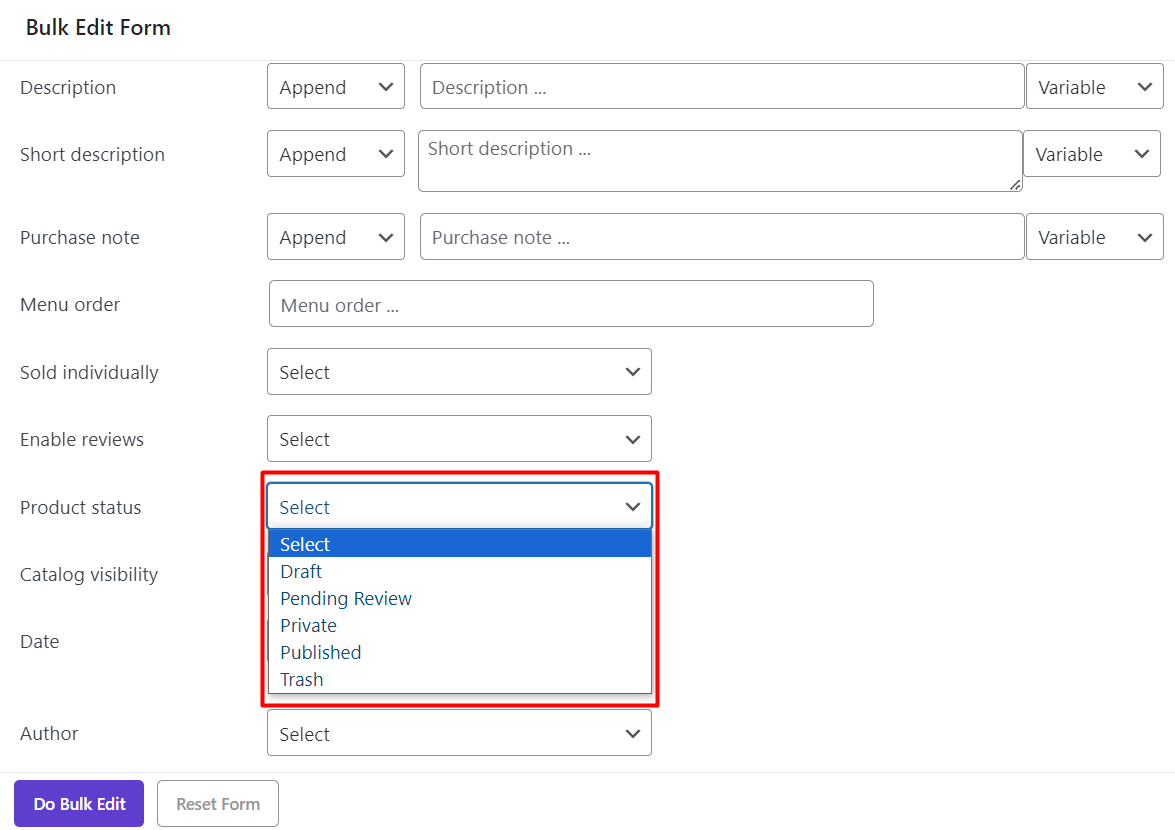Choose Draft from Product status list

[x=301, y=571]
